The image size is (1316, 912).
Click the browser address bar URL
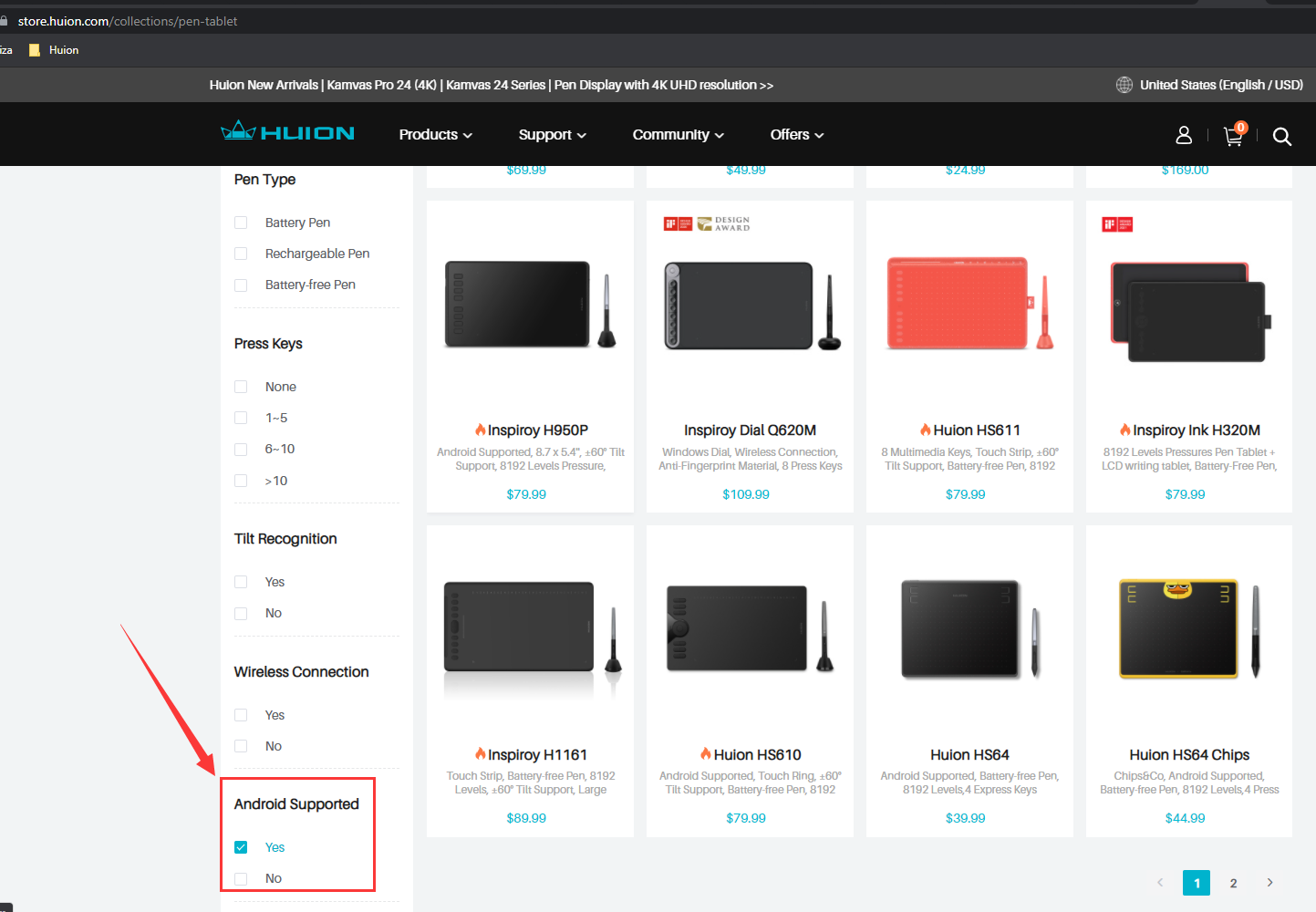pyautogui.click(x=128, y=21)
